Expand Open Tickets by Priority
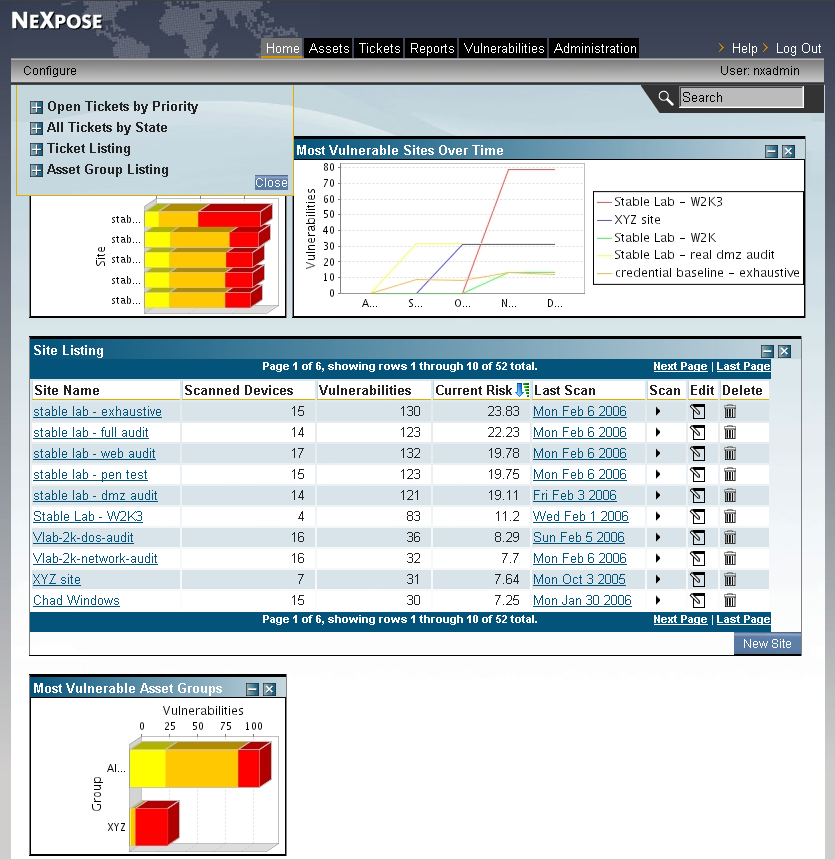The height and width of the screenshot is (860, 835). (x=36, y=107)
